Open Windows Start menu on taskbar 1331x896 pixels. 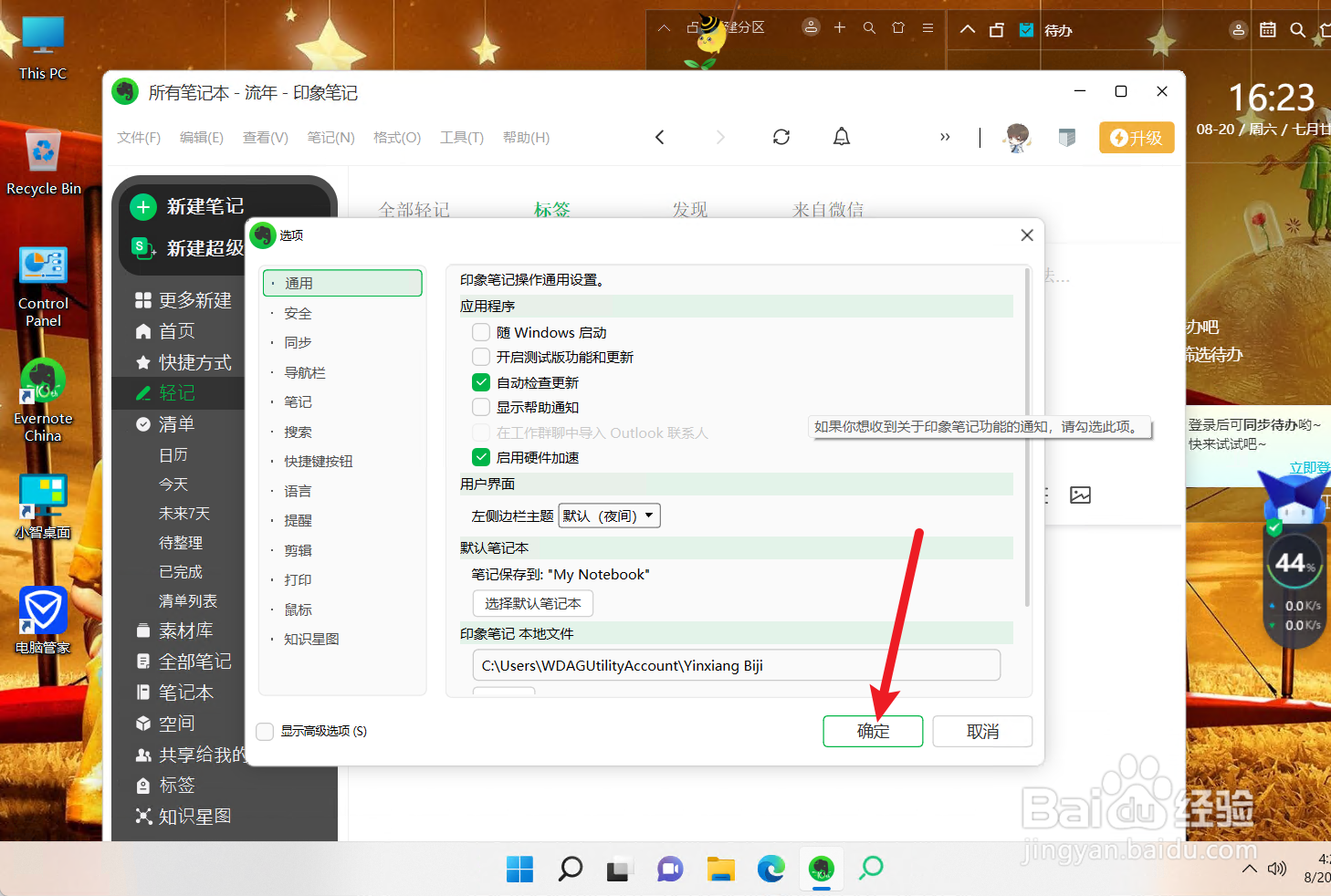click(519, 869)
